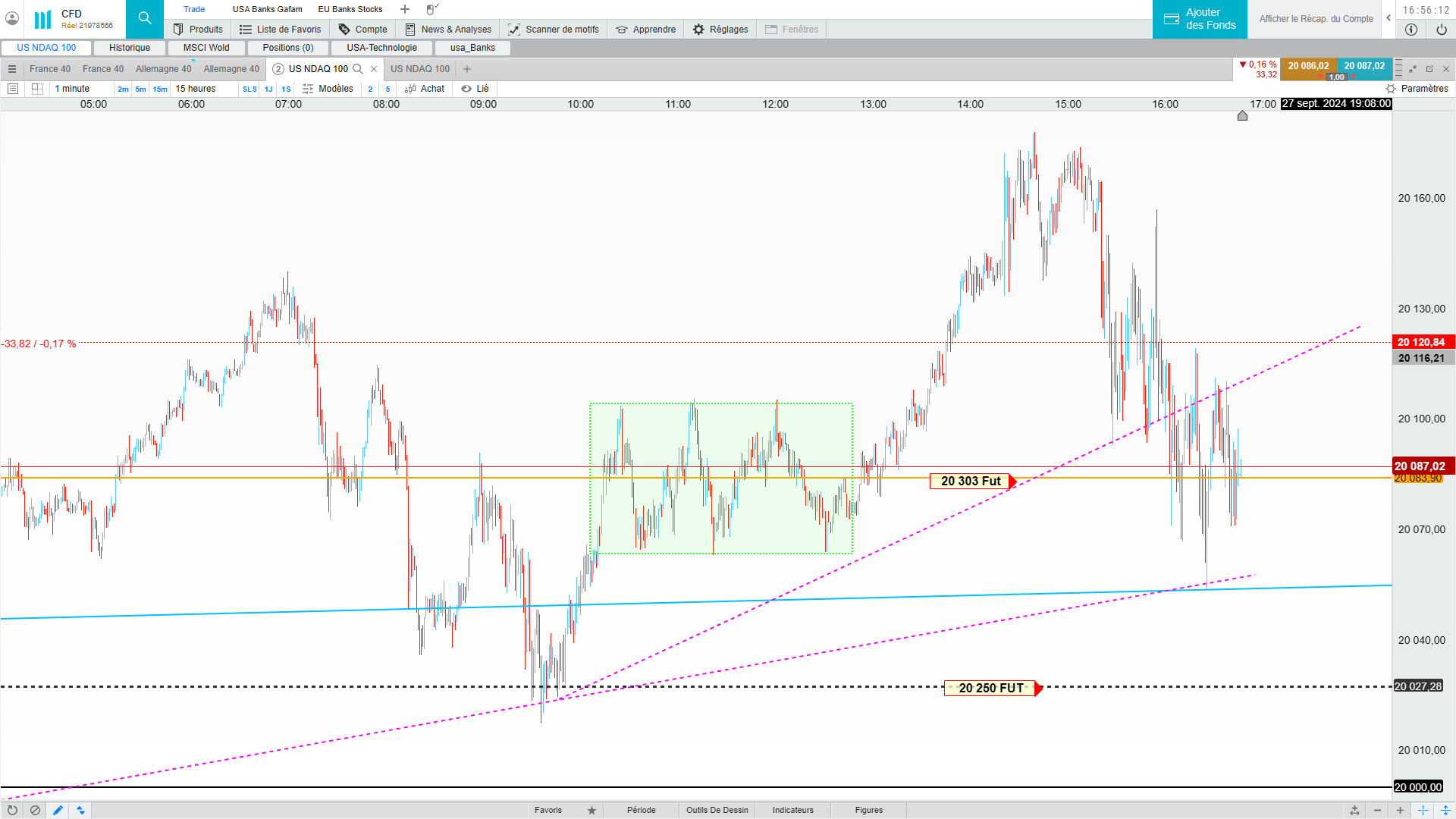
Task: Click the 20 250 FUT price line label
Action: (990, 688)
